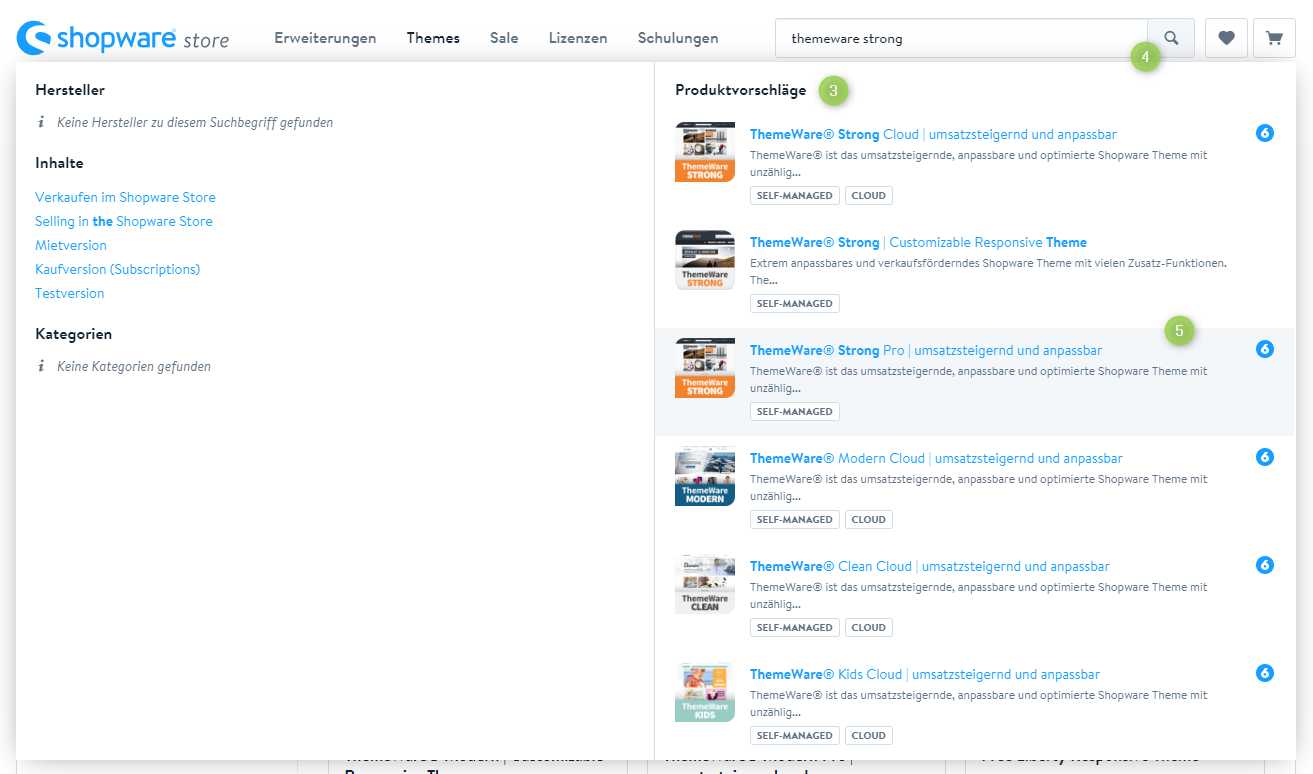This screenshot has height=774, width=1313.
Task: Click the Hersteller heading
Action: coord(70,90)
